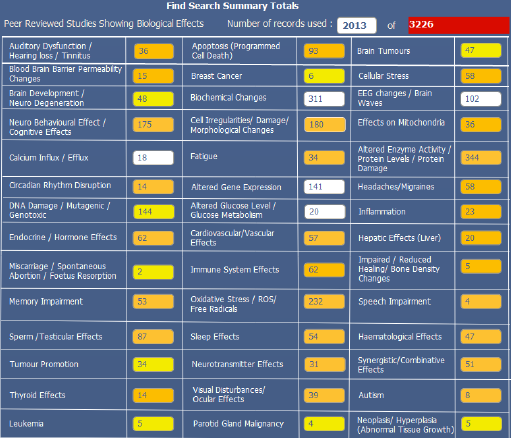The height and width of the screenshot is (438, 511).
Task: Click the Neuro Behavioural Effect label
Action: pos(57,127)
